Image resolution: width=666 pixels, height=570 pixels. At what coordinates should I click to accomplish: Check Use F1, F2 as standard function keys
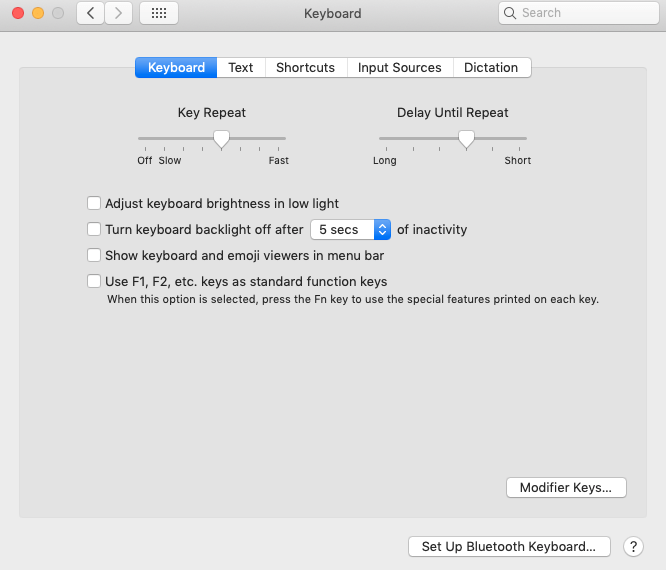(x=95, y=281)
